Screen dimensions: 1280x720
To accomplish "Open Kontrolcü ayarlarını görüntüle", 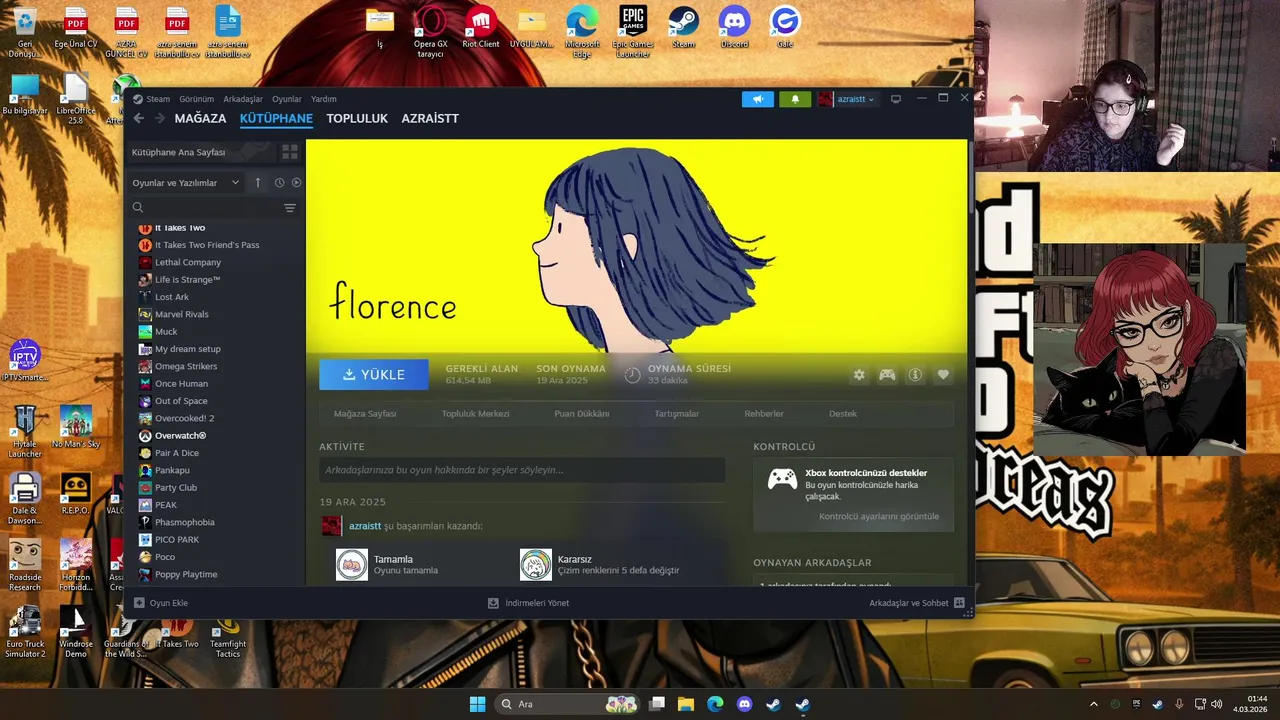I will 879,517.
